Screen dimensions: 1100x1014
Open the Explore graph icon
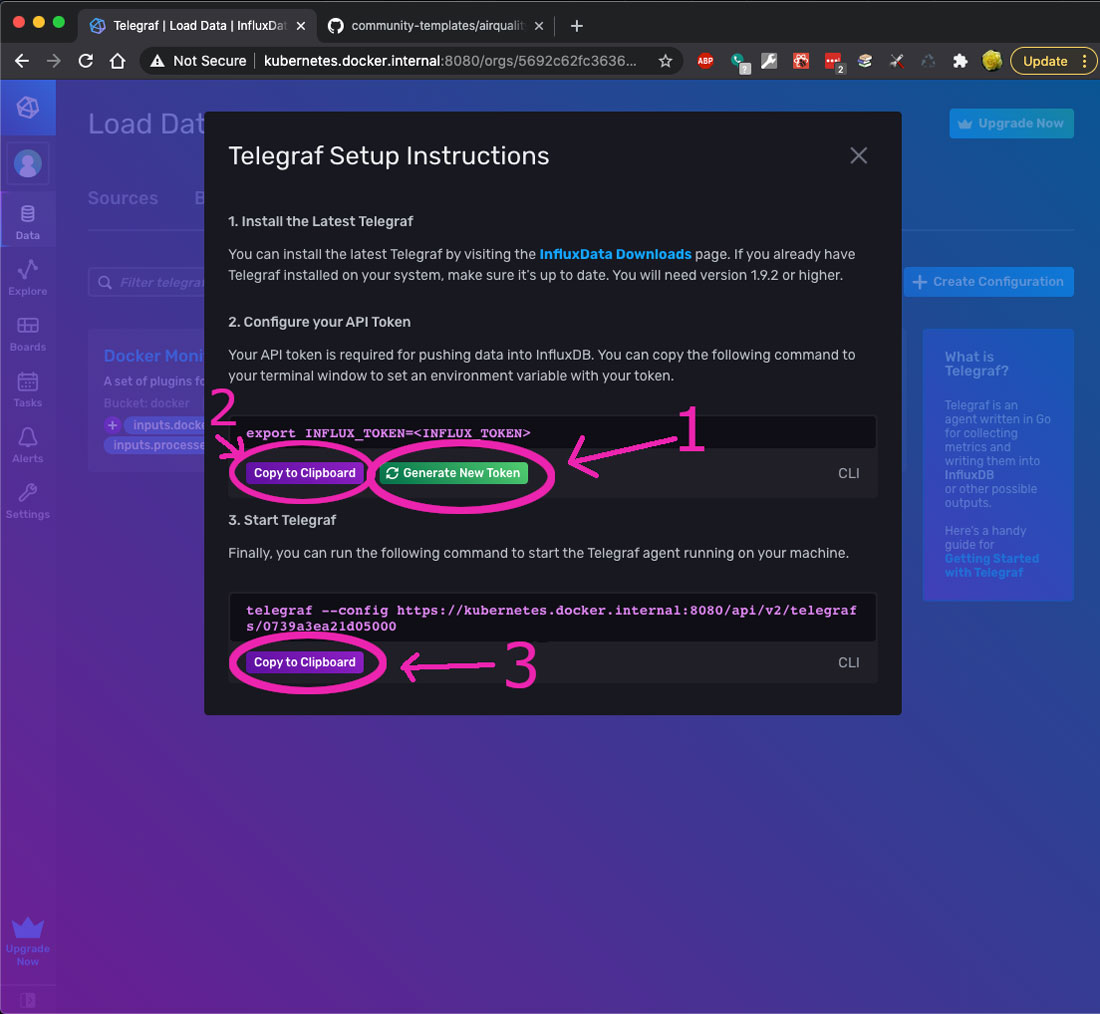click(x=27, y=276)
